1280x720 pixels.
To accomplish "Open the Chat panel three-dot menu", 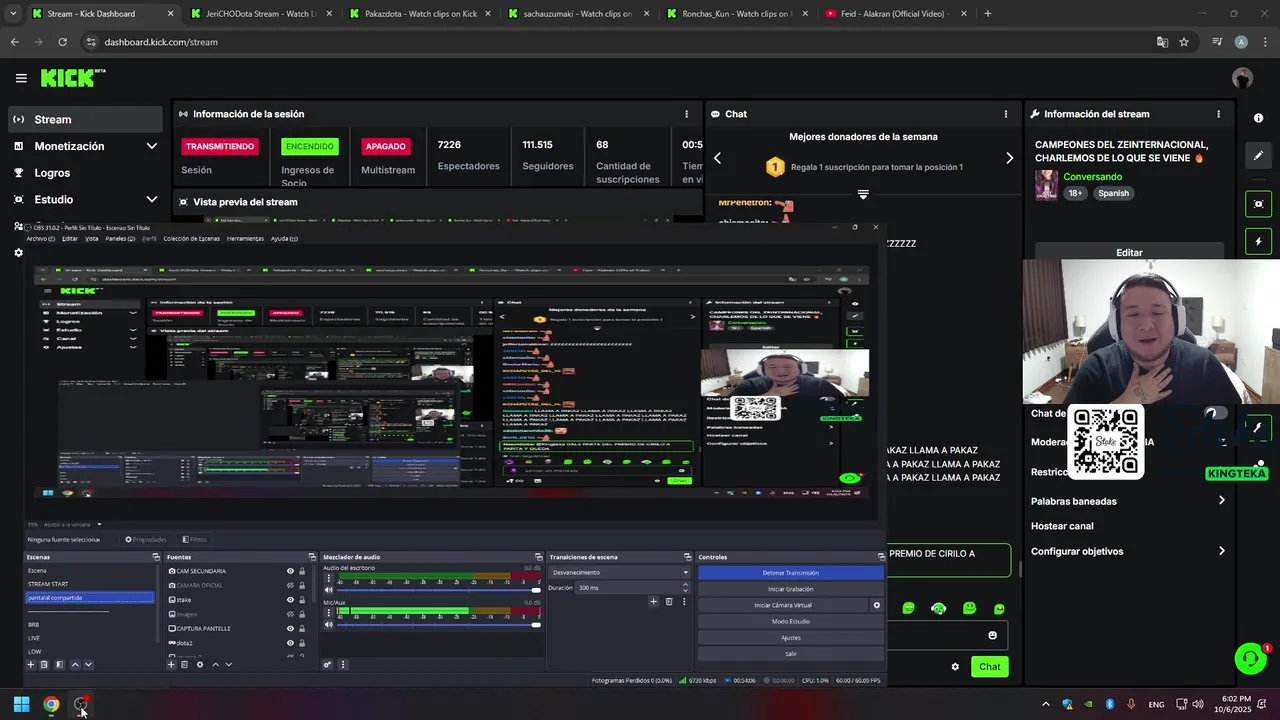I will [x=1006, y=114].
